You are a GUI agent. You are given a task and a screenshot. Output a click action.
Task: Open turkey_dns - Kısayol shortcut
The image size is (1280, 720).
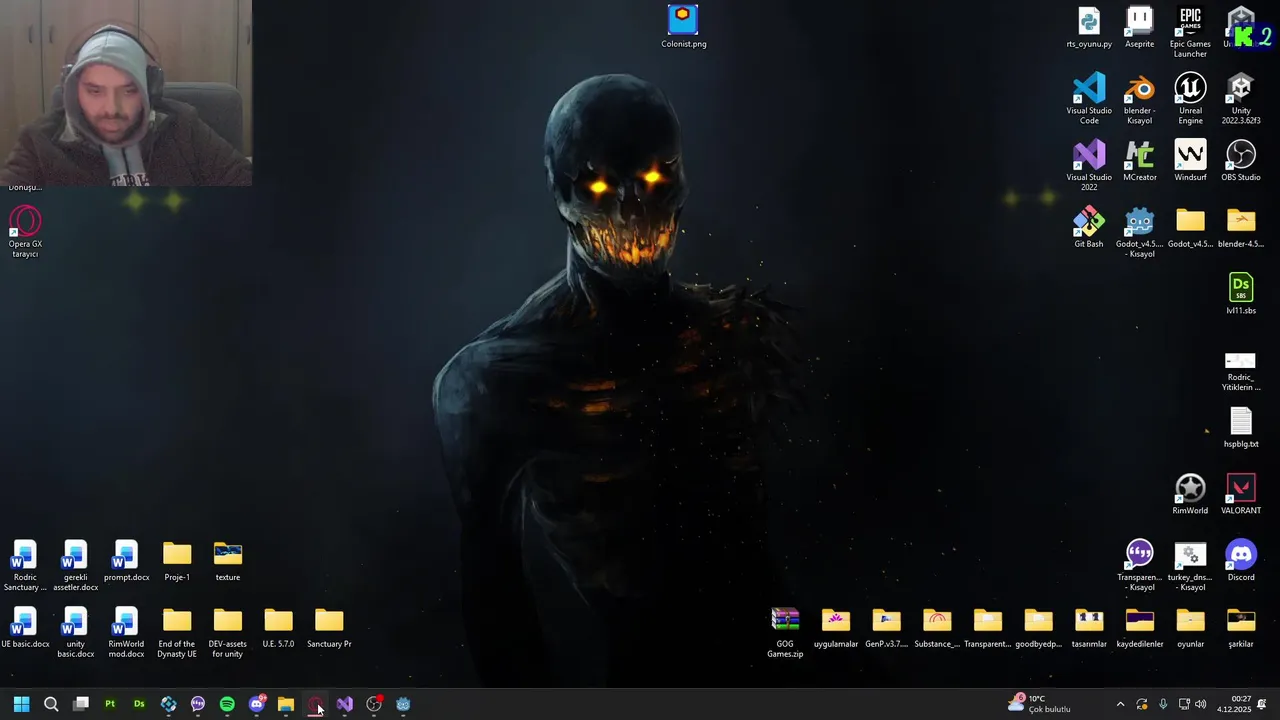click(1190, 565)
